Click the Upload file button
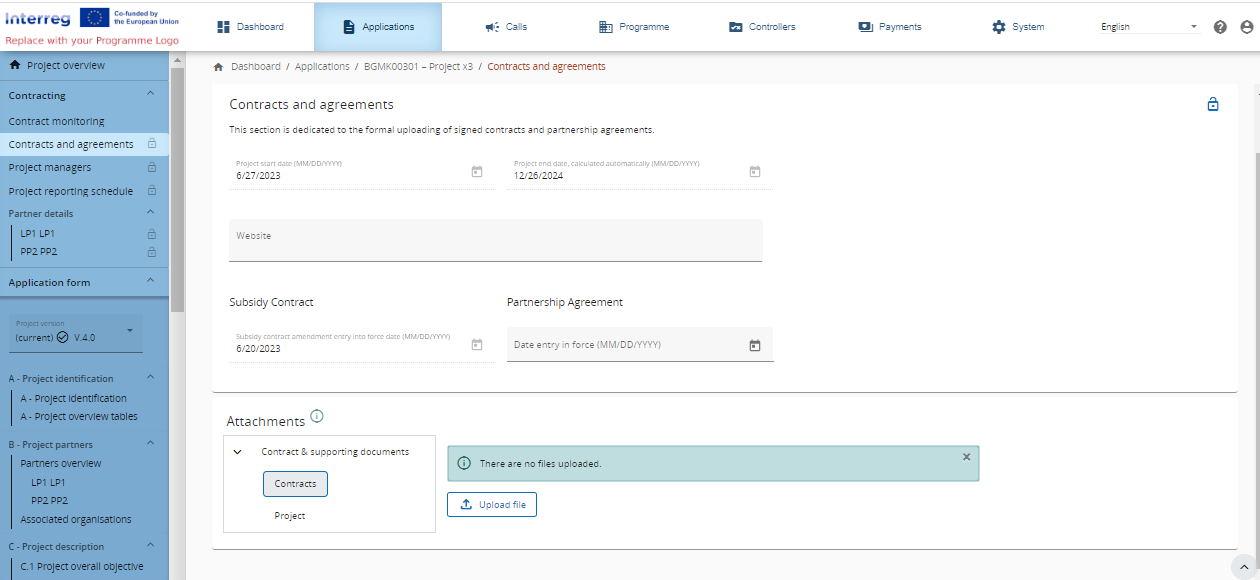Viewport: 1260px width, 580px height. [x=492, y=505]
